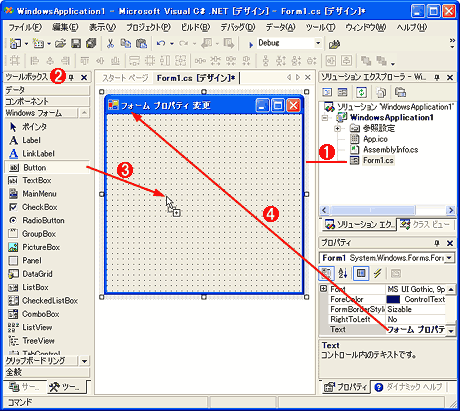Open the Form1 object selector dropdown in Properties

(x=450, y=258)
